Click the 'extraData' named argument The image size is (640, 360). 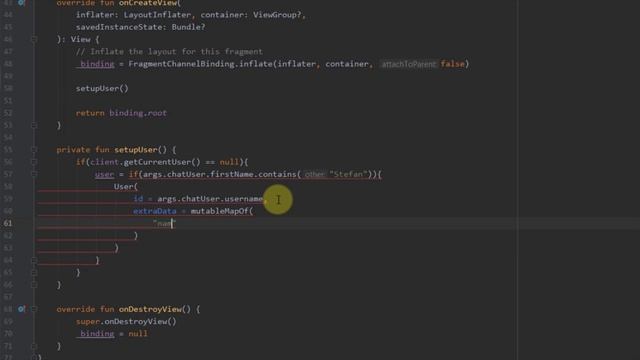pos(155,211)
